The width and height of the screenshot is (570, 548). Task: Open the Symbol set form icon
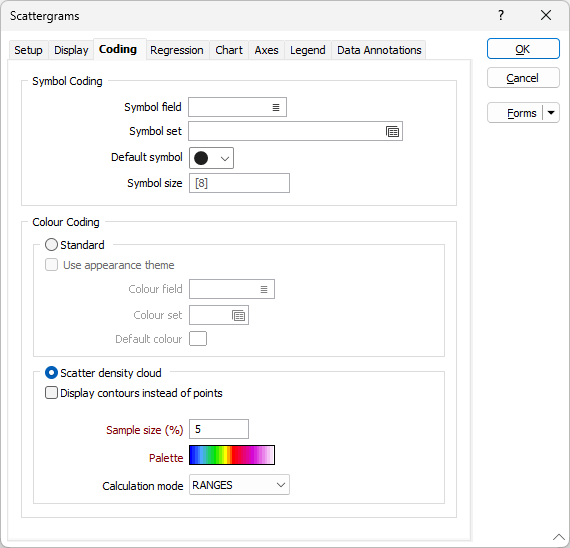pyautogui.click(x=392, y=131)
